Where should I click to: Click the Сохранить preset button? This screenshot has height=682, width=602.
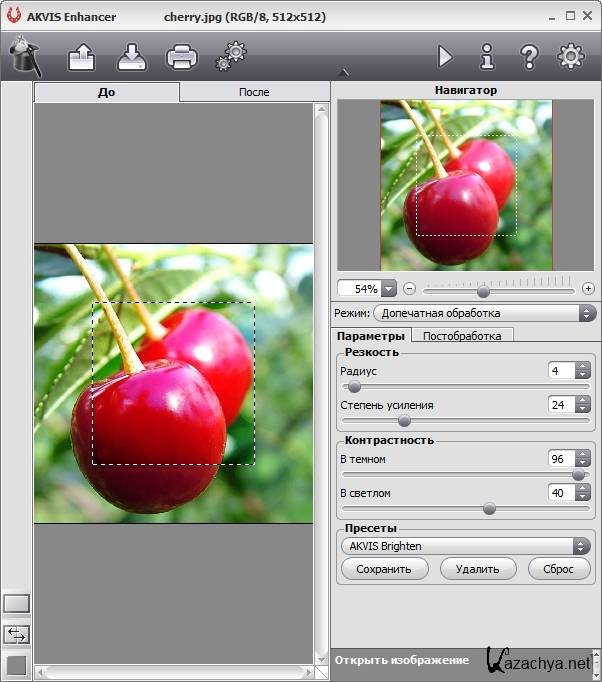(x=384, y=569)
